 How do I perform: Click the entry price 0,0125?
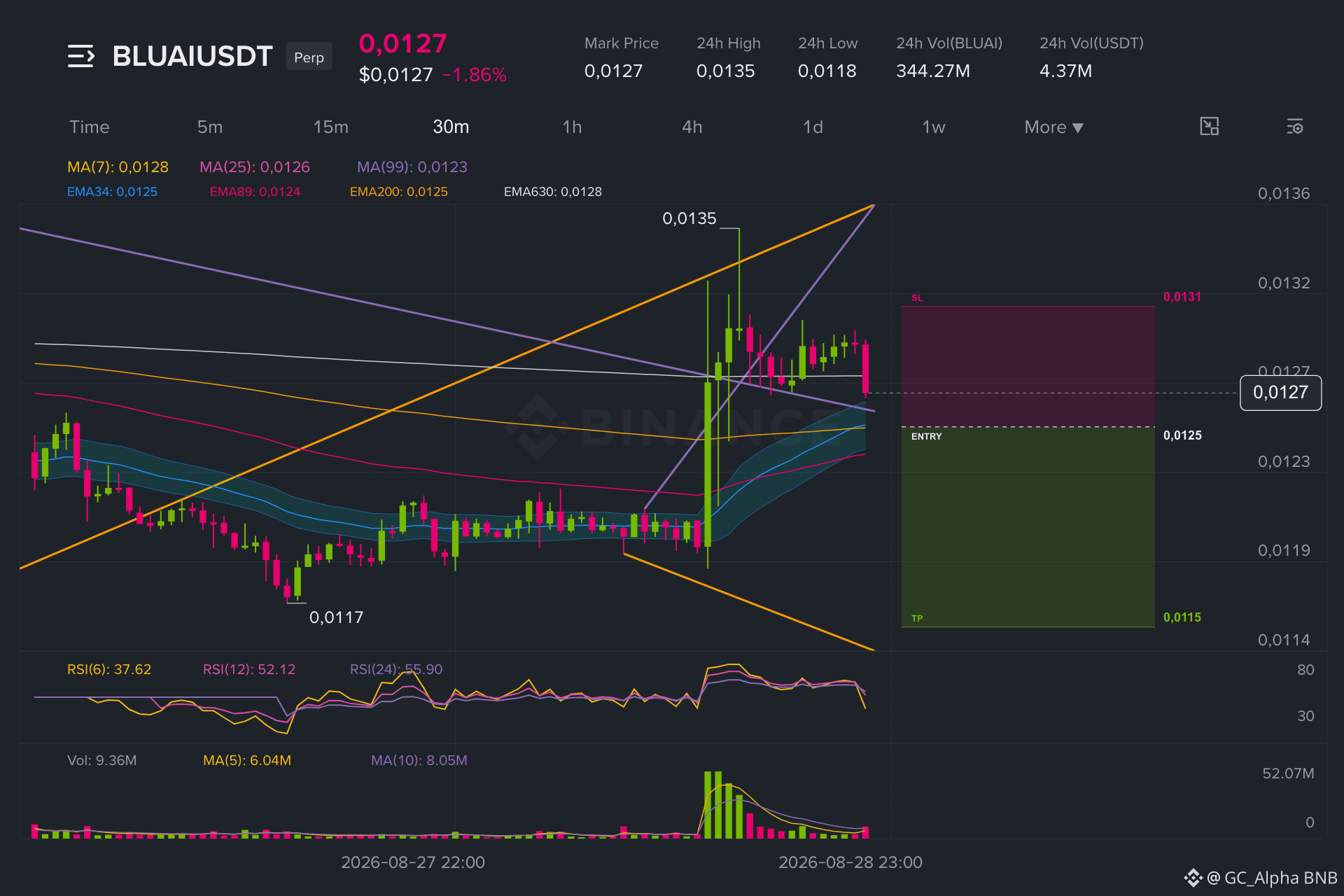1182,435
